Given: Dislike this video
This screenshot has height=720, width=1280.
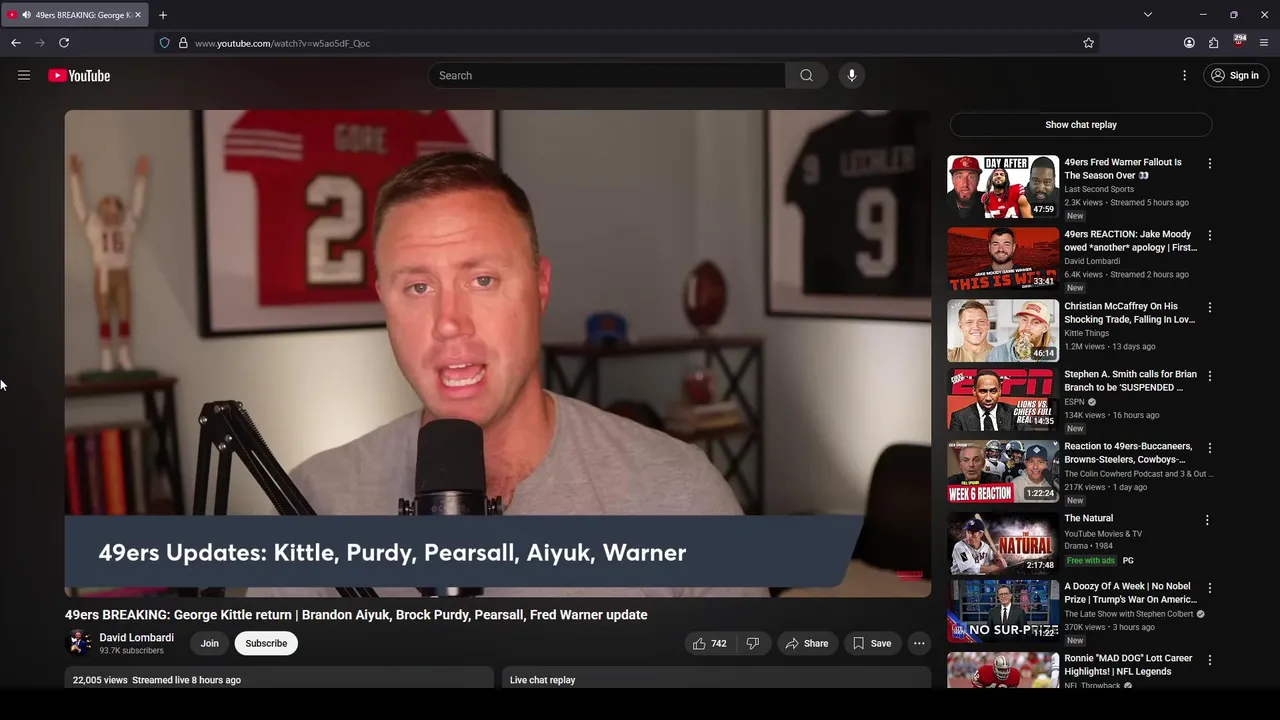Looking at the screenshot, I should pos(753,643).
